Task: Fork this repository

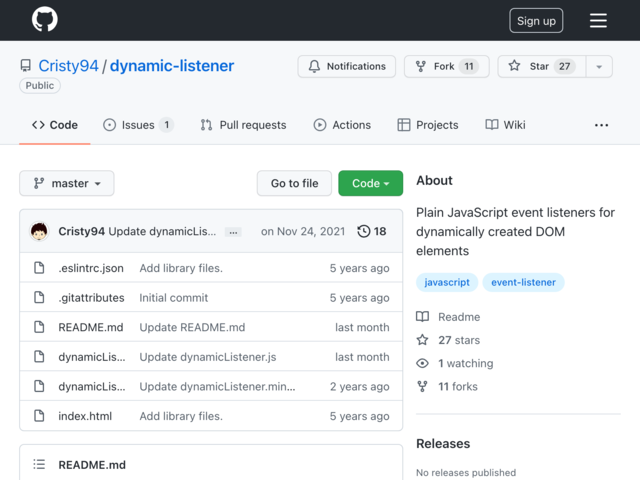Action: pyautogui.click(x=447, y=66)
